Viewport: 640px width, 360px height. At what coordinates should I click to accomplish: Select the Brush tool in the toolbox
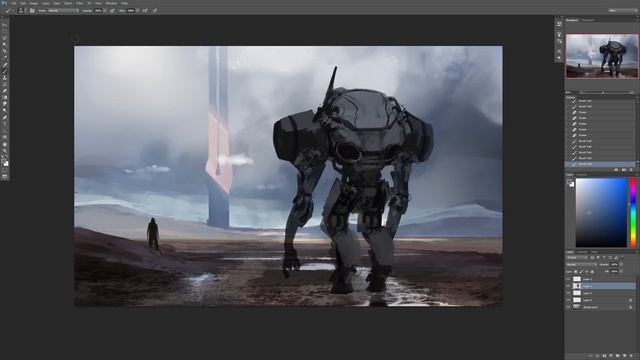point(5,71)
